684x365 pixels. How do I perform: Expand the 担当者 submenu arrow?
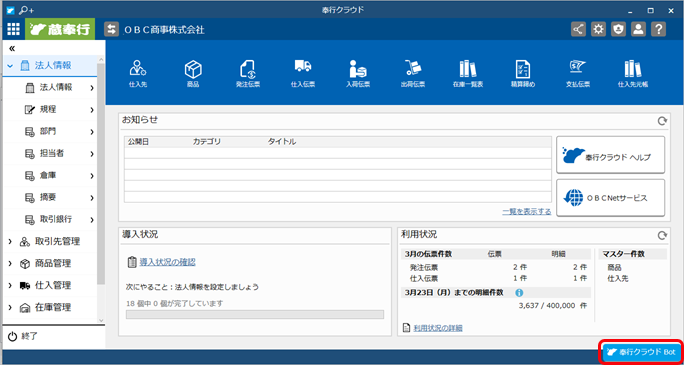(x=92, y=154)
